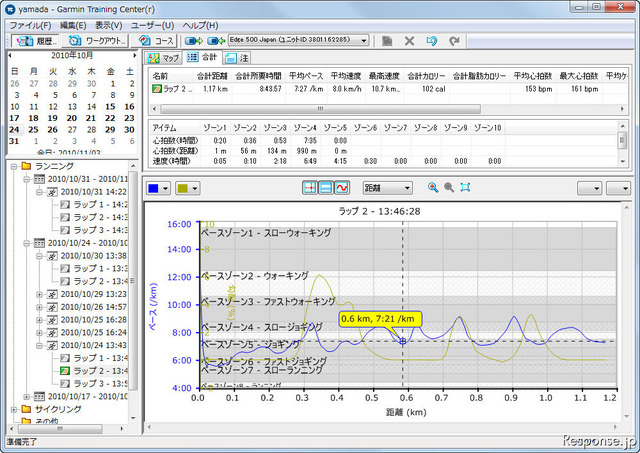This screenshot has height=453, width=640.
Task: Open the Edge 500 Japan device dropdown
Action: [298, 40]
